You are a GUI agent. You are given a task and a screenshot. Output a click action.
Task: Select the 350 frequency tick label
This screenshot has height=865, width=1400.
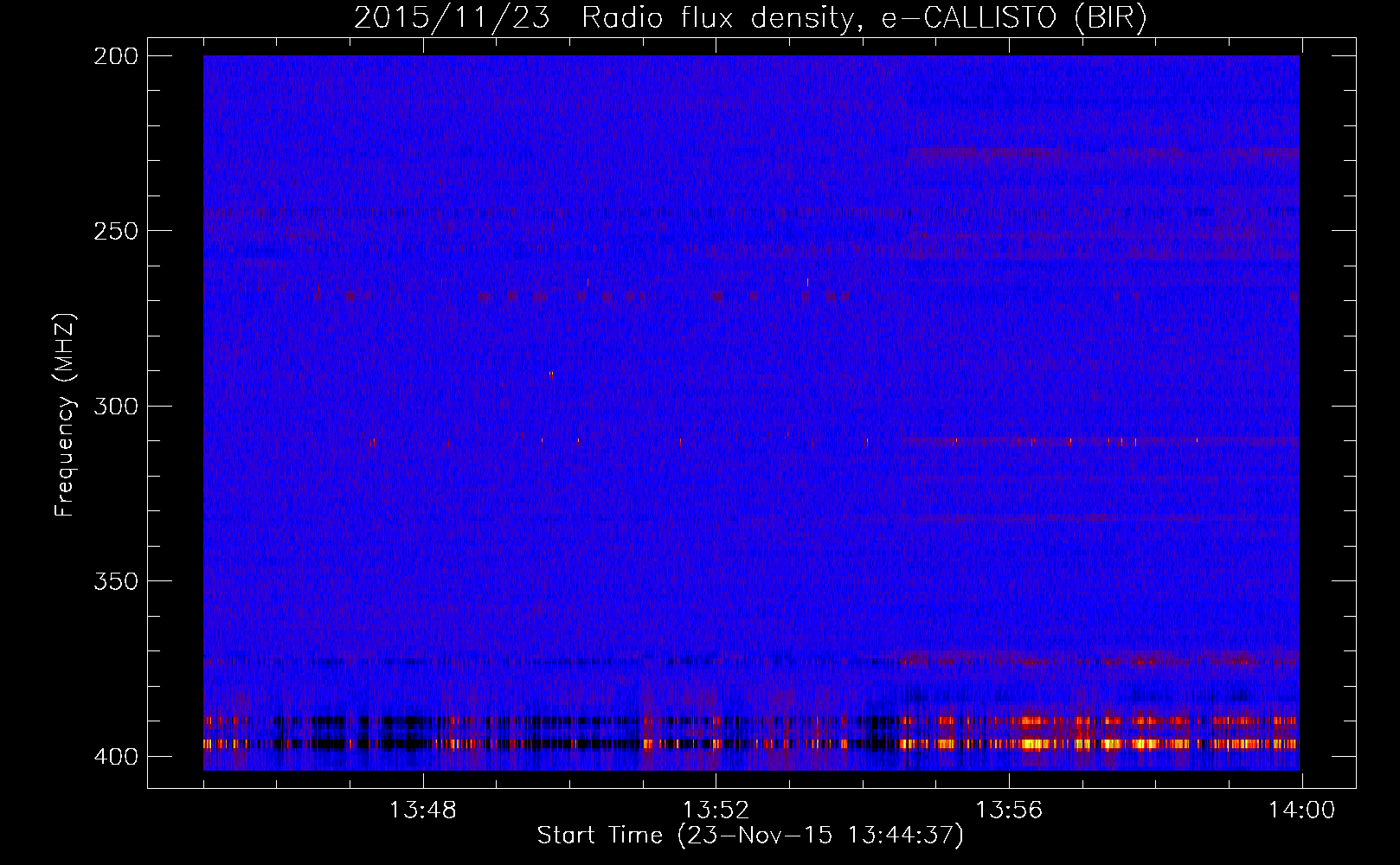(x=116, y=581)
